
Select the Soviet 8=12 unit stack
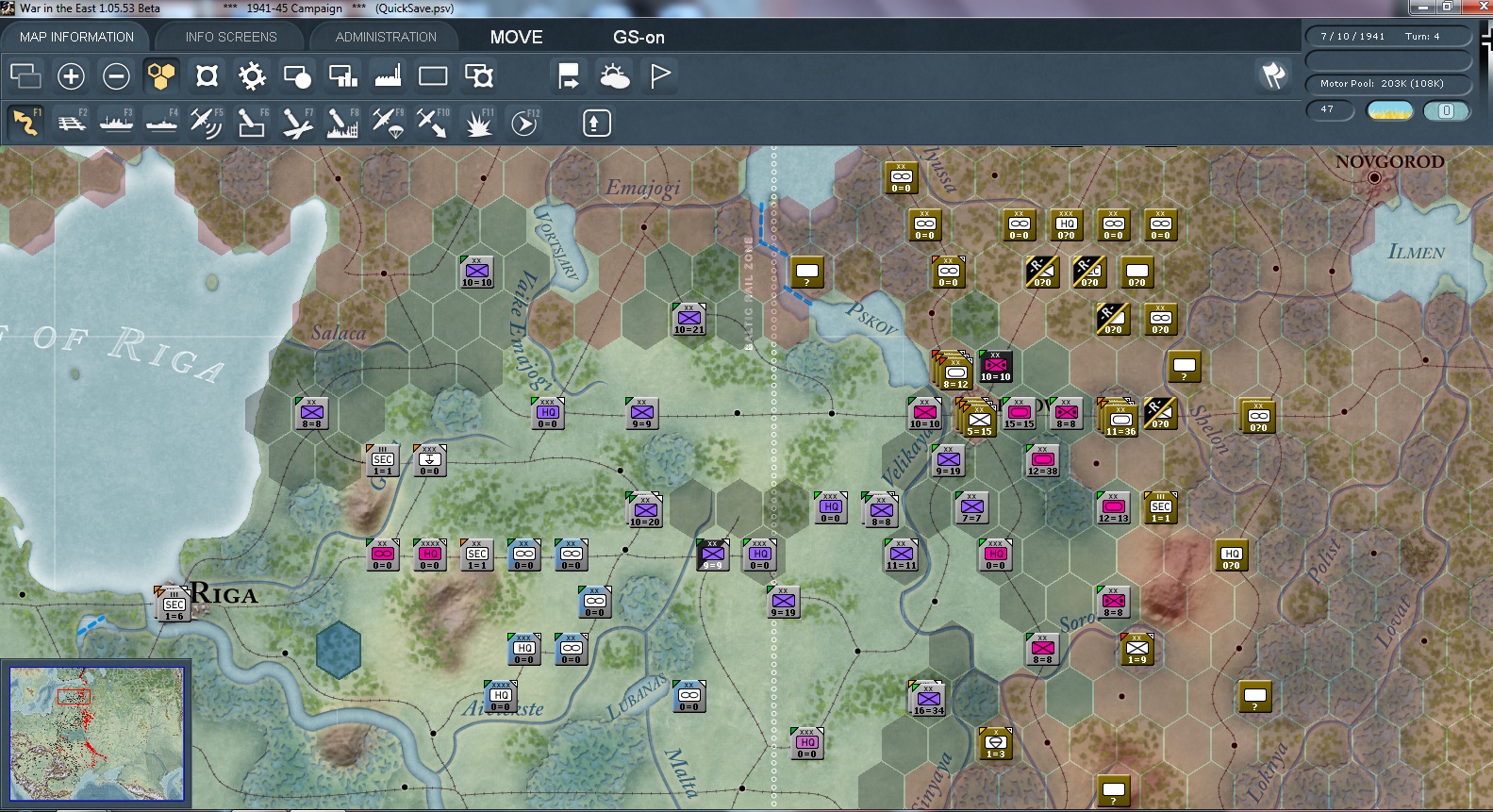pyautogui.click(x=954, y=371)
